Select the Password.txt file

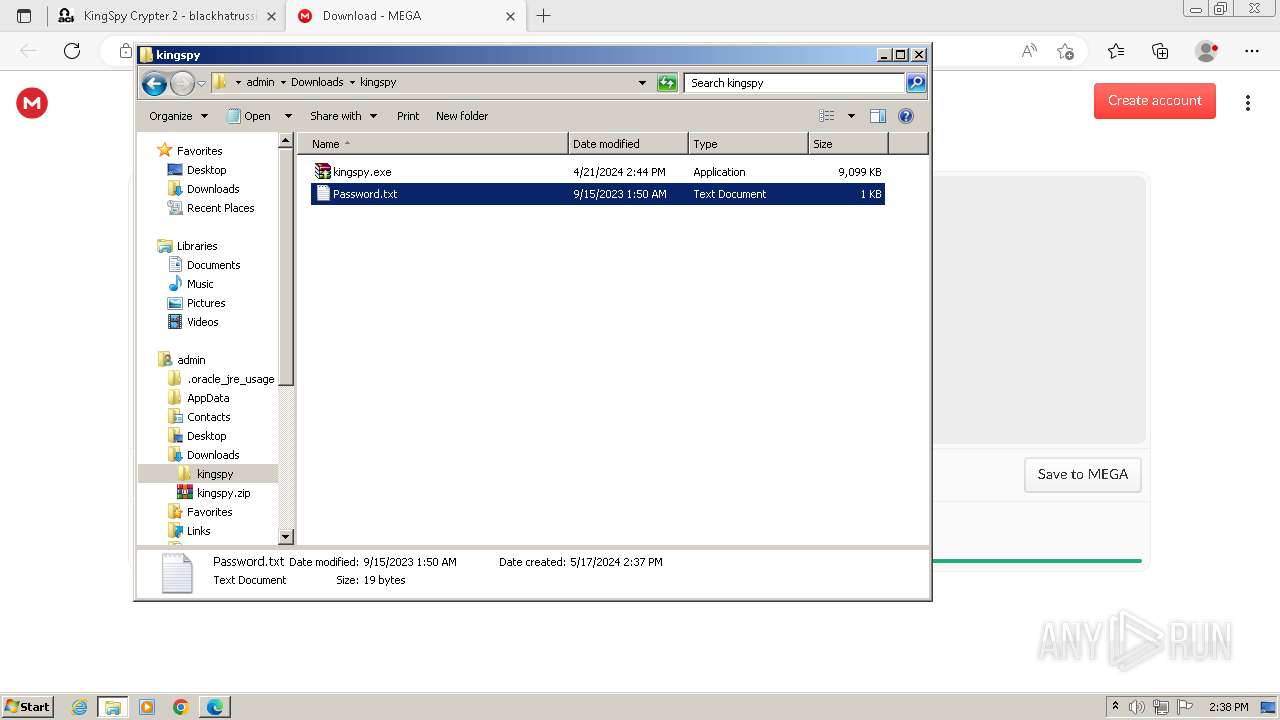pos(598,194)
